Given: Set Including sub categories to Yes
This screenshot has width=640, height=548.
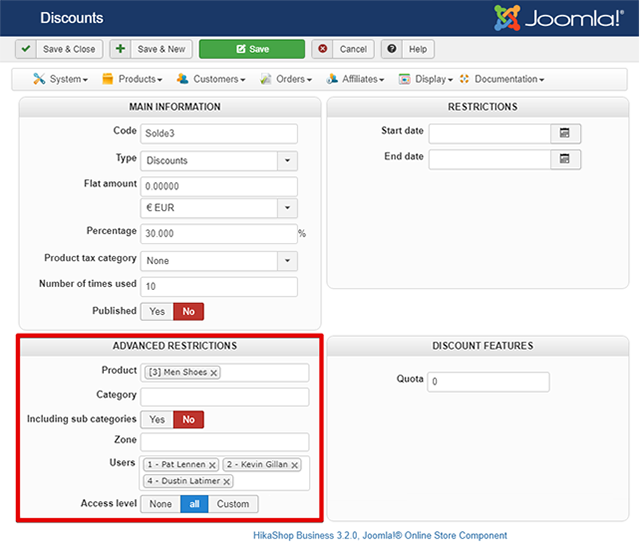Looking at the screenshot, I should pos(157,420).
